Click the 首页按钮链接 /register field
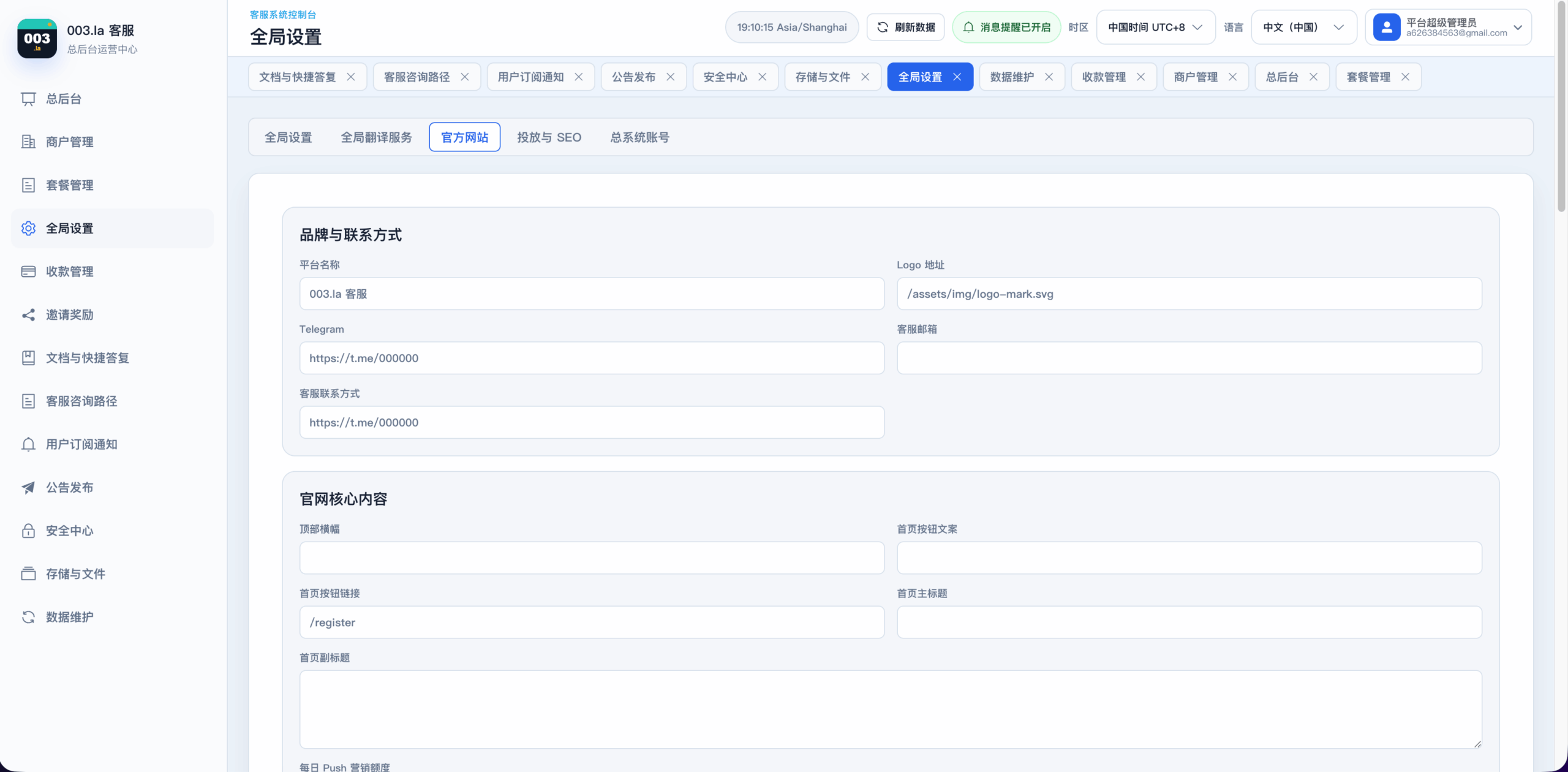The height and width of the screenshot is (772, 1568). coord(592,623)
